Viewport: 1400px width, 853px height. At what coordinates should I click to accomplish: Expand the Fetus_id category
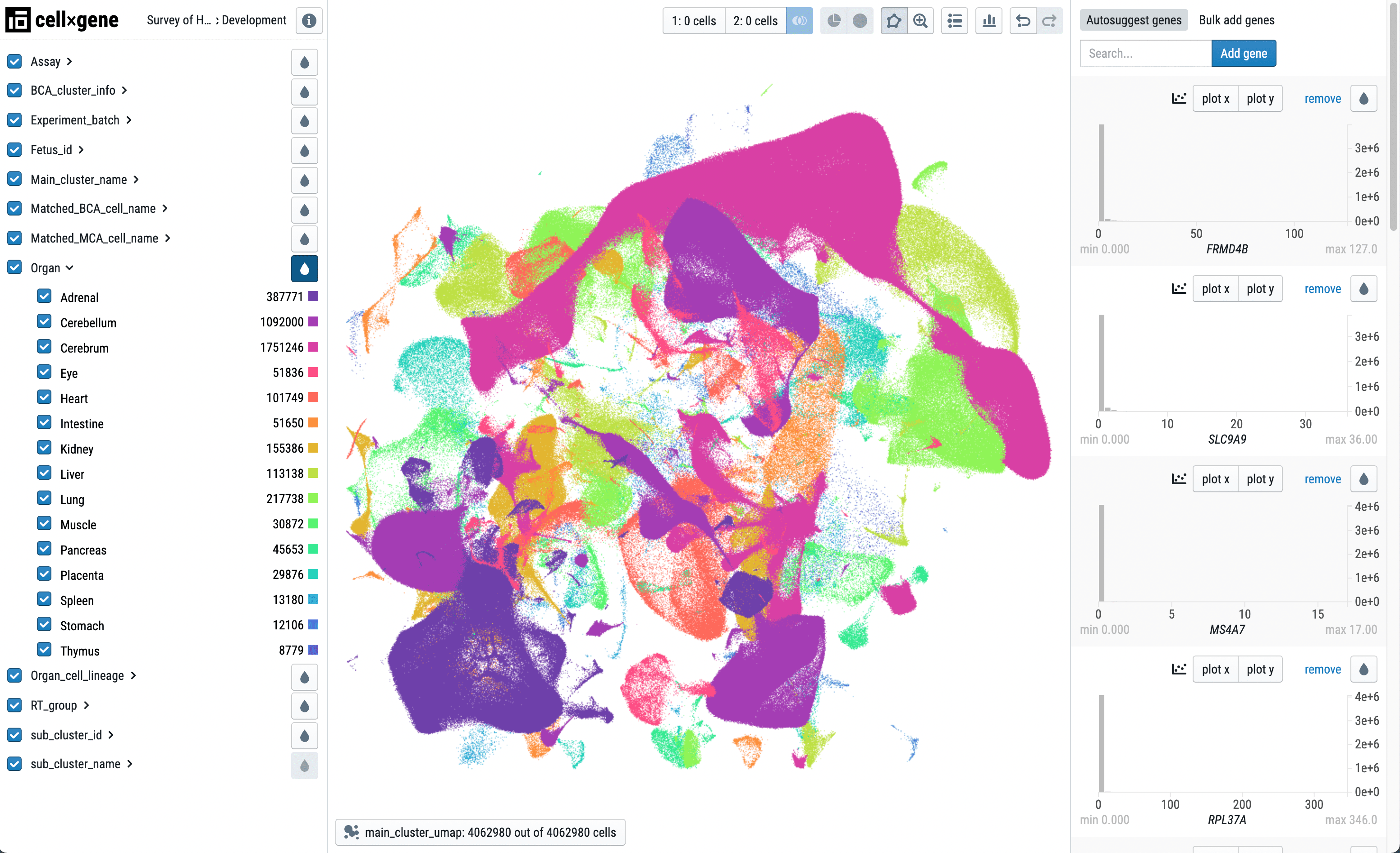click(x=80, y=150)
